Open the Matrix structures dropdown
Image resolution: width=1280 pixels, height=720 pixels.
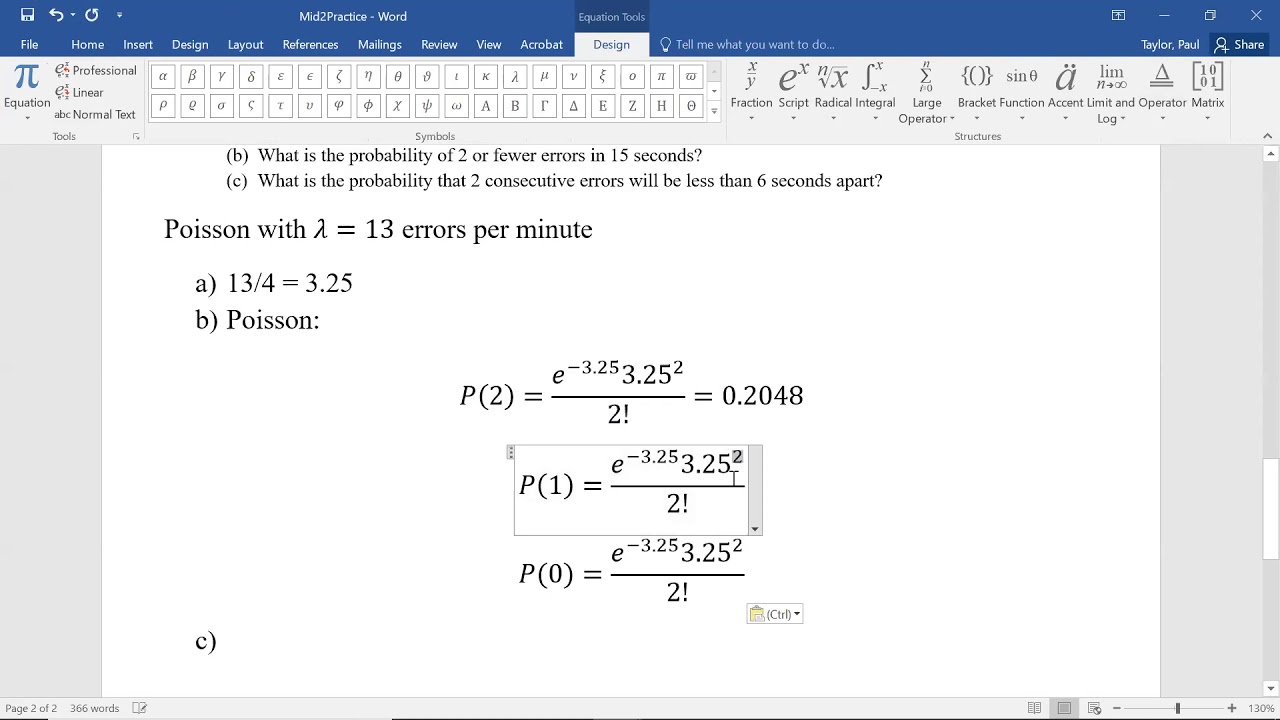pos(1207,92)
